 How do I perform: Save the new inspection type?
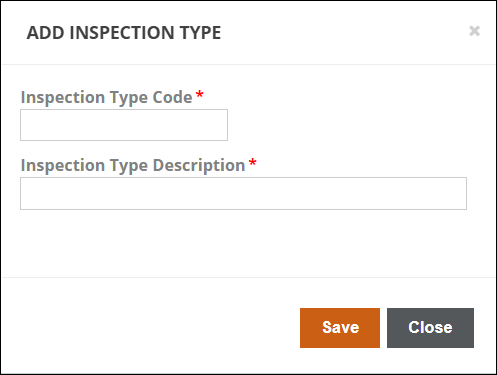pos(340,328)
